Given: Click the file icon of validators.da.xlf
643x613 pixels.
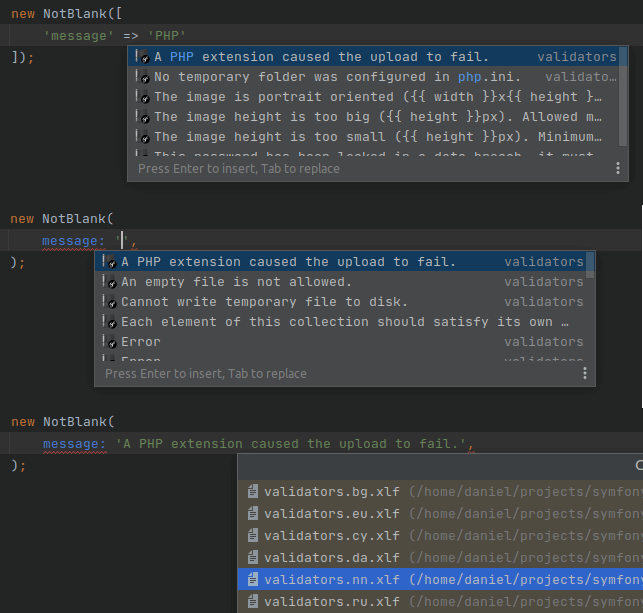Looking at the screenshot, I should pyautogui.click(x=253, y=558).
